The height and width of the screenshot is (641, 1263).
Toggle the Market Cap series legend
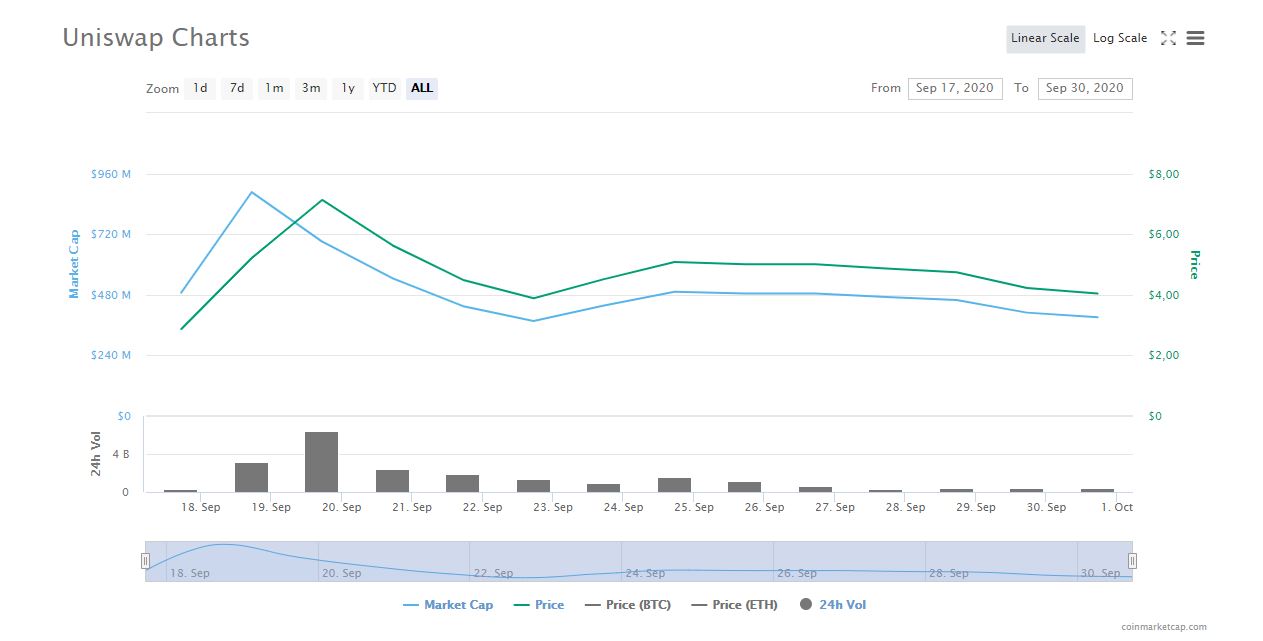point(448,605)
